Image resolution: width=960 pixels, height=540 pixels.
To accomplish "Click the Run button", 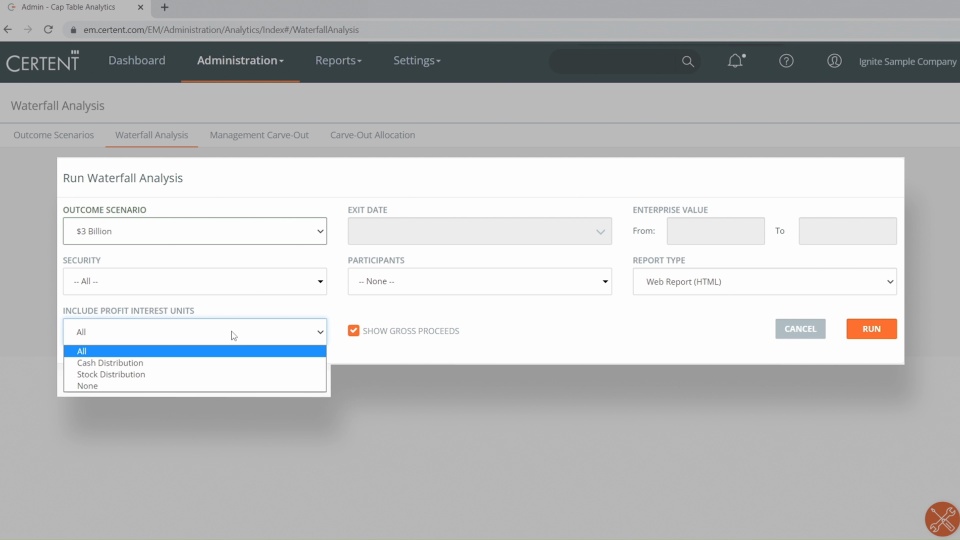I will point(871,329).
